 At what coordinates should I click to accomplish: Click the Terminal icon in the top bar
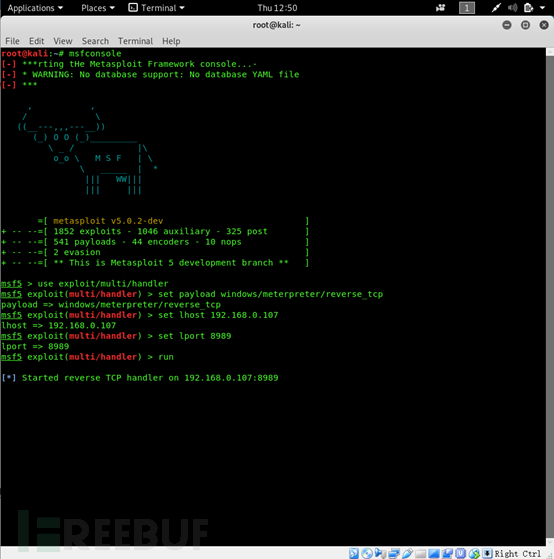133,7
